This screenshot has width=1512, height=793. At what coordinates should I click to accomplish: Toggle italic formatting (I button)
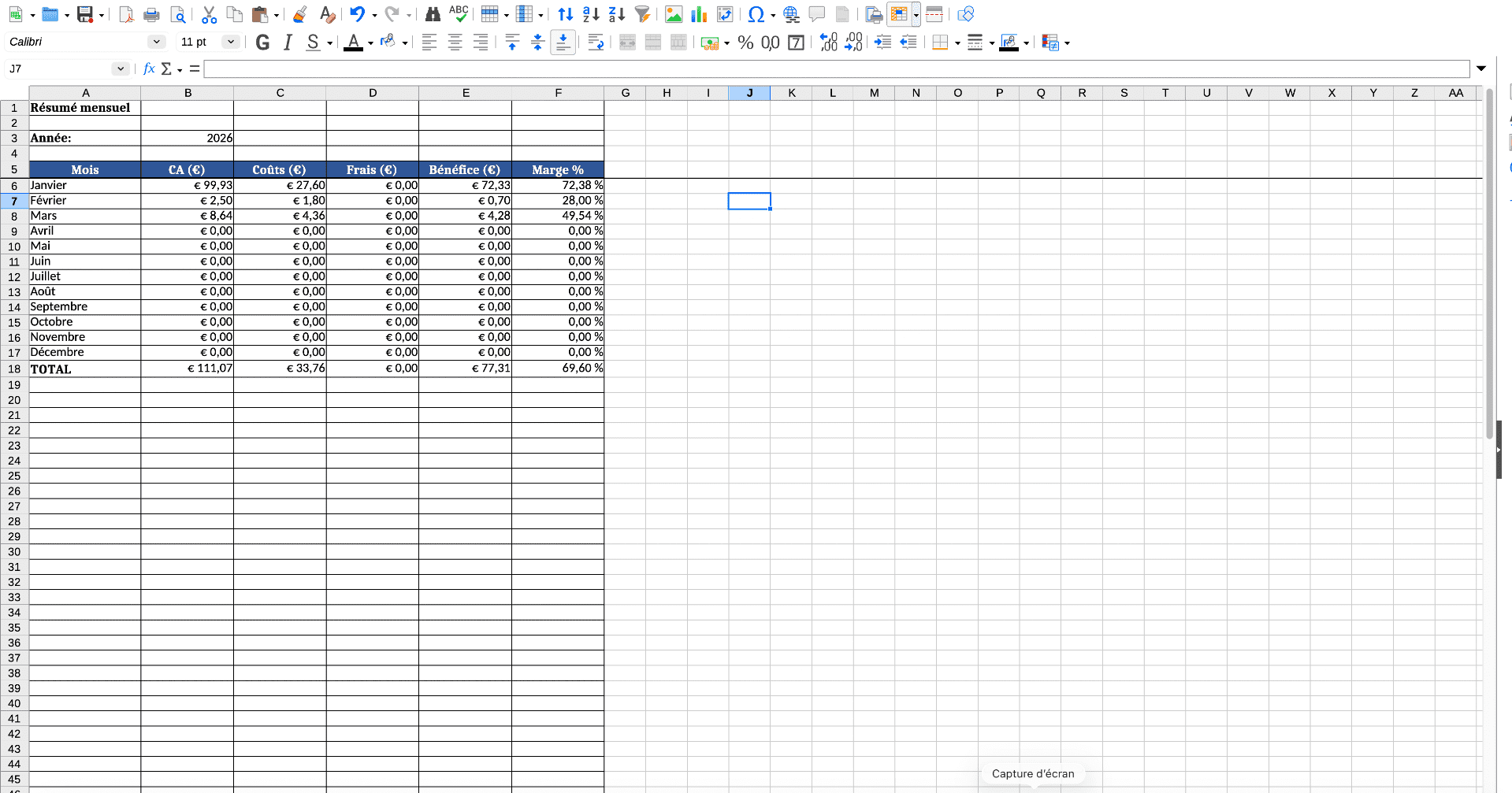(288, 43)
